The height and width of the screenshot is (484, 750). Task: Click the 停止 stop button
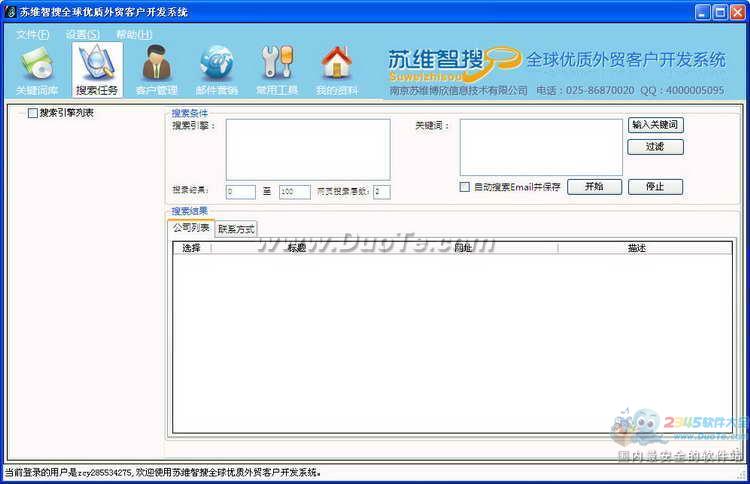pyautogui.click(x=655, y=187)
